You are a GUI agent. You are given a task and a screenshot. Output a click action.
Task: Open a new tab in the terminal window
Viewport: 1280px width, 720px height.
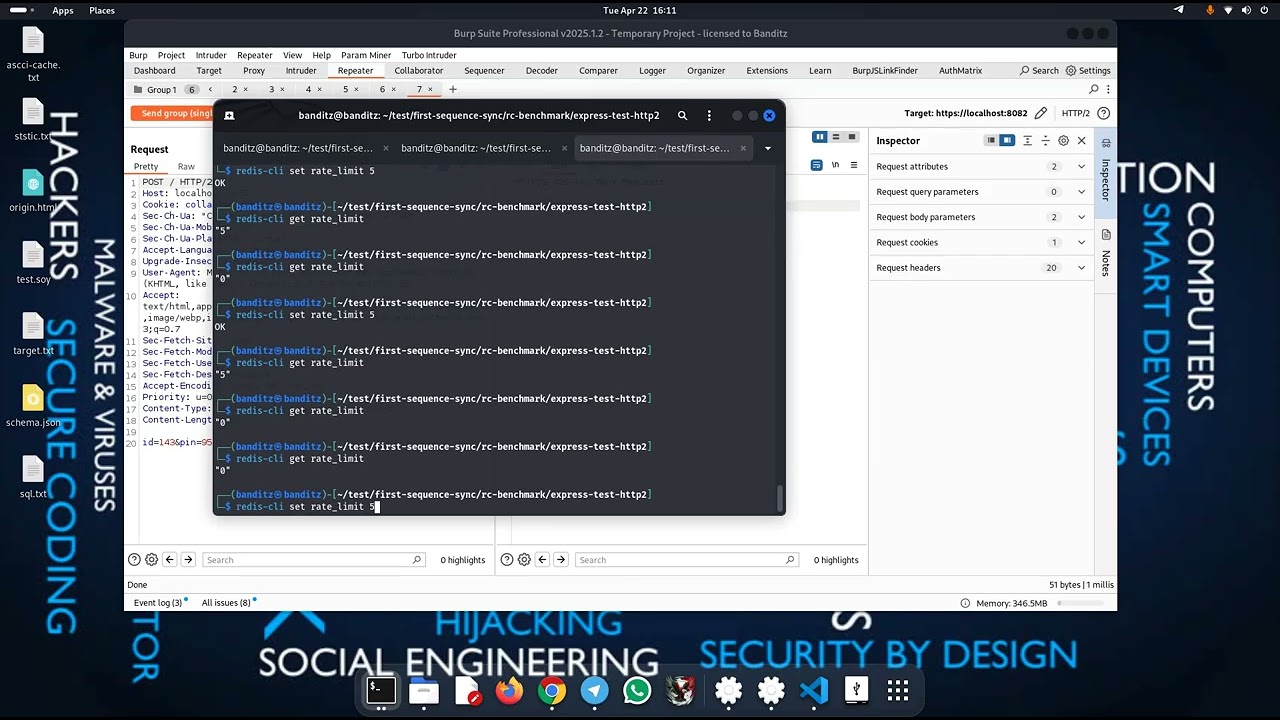coord(229,115)
